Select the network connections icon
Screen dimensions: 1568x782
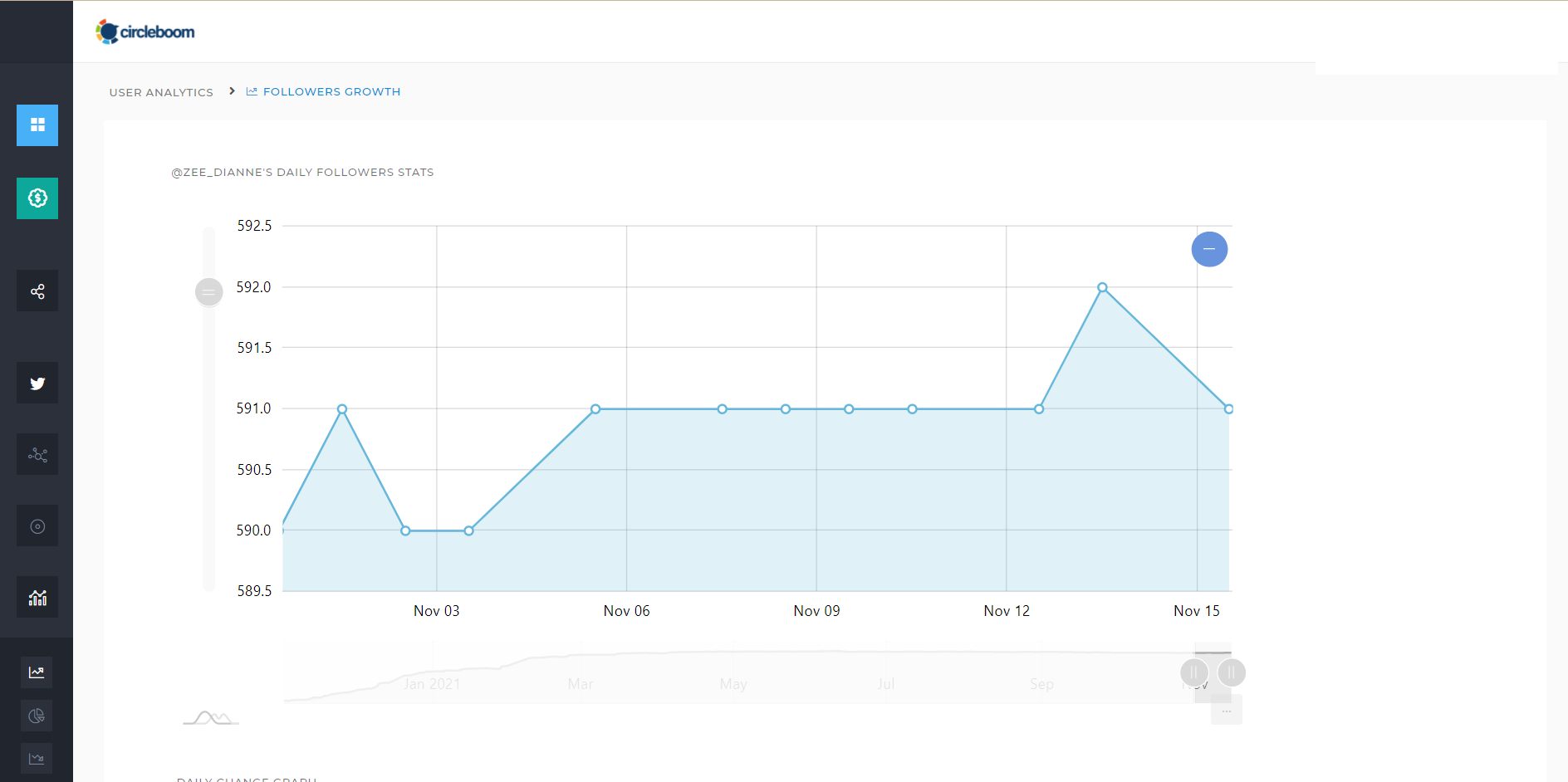point(37,454)
